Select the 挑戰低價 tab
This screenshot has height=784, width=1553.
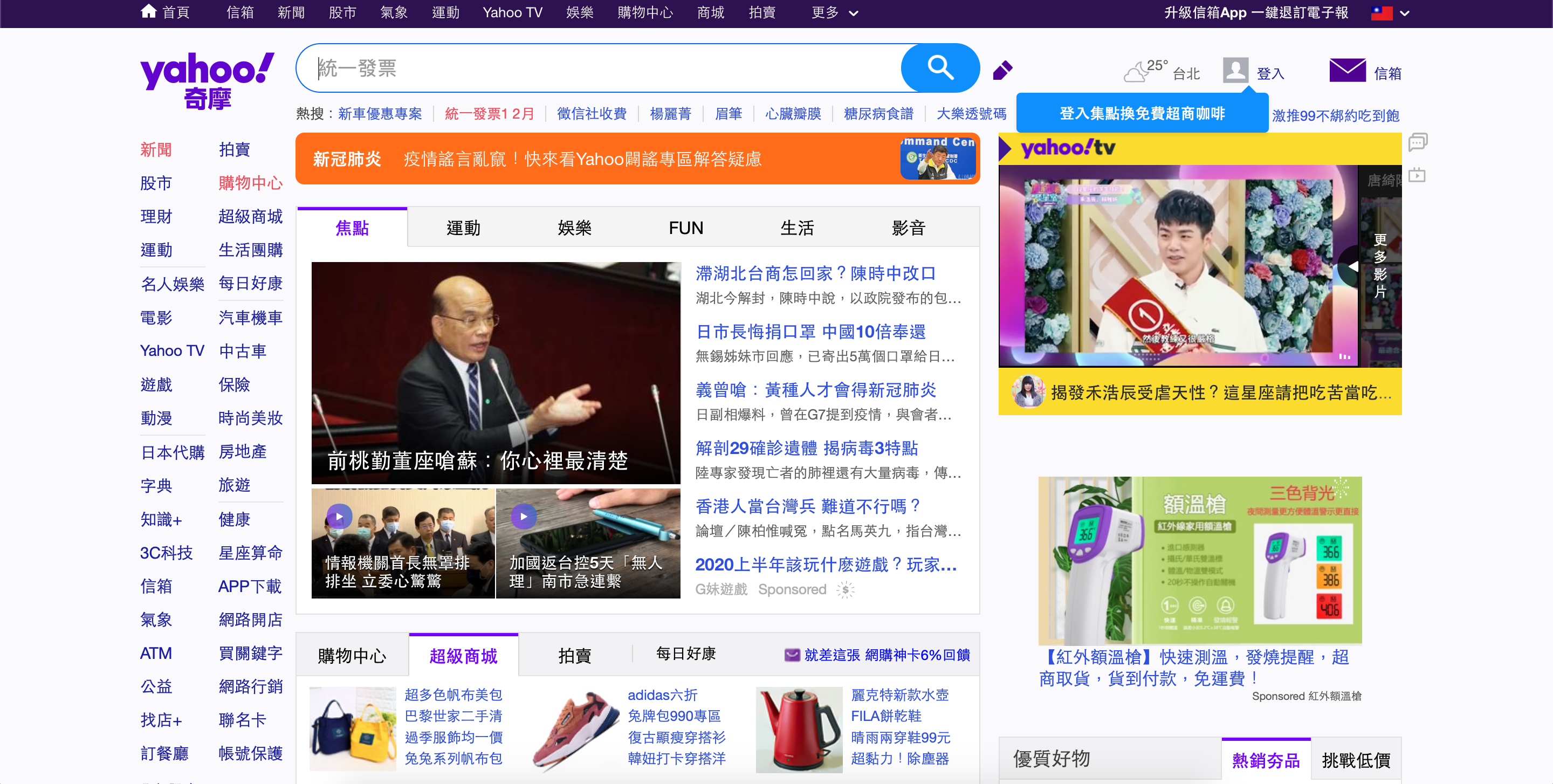click(x=1356, y=760)
